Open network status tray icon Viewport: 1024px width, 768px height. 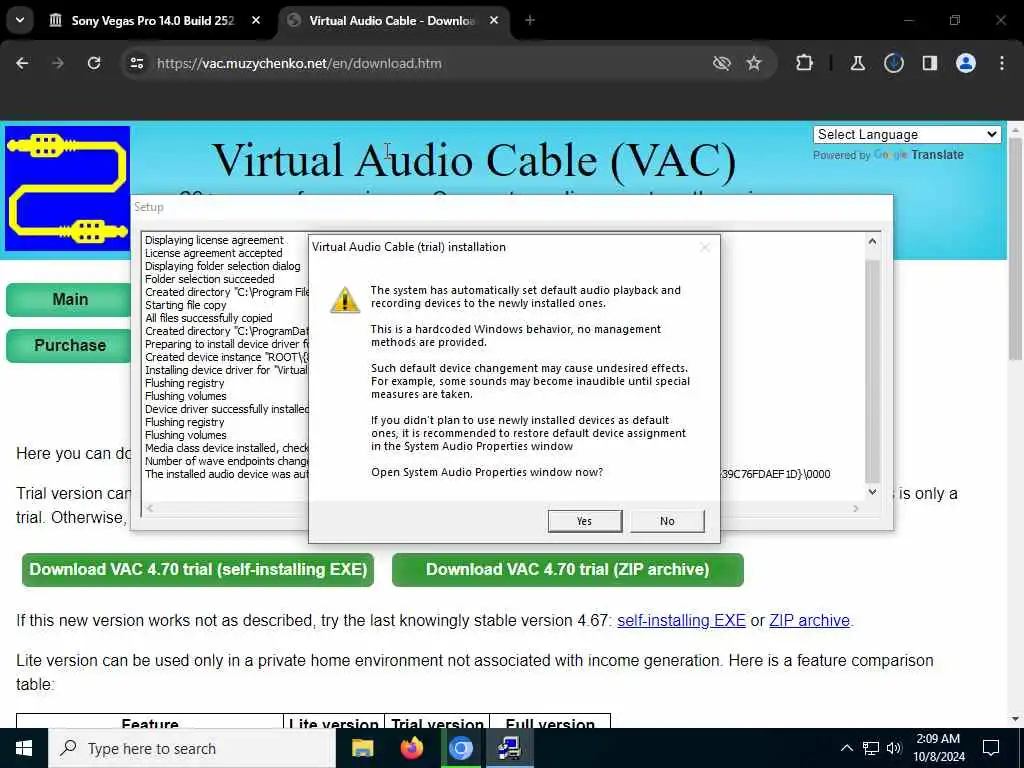coord(871,748)
